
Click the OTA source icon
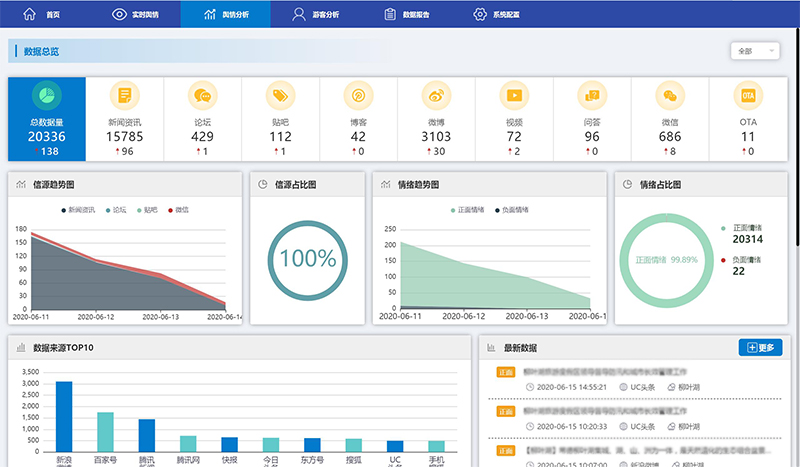(x=747, y=95)
